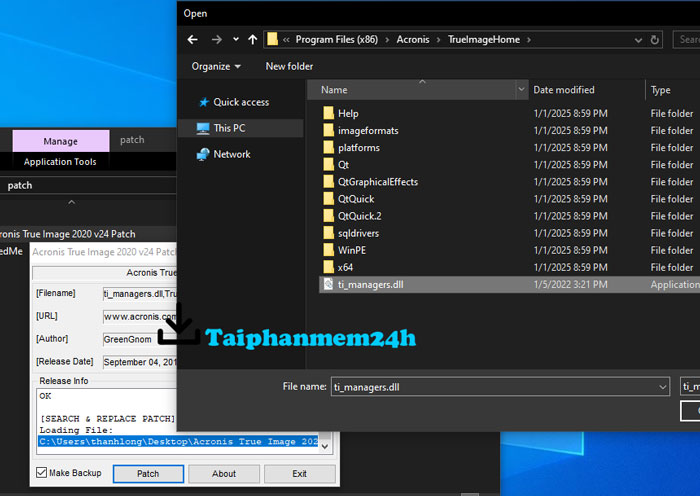Click the Filename field in patcher
700x496 pixels.
(x=140, y=293)
